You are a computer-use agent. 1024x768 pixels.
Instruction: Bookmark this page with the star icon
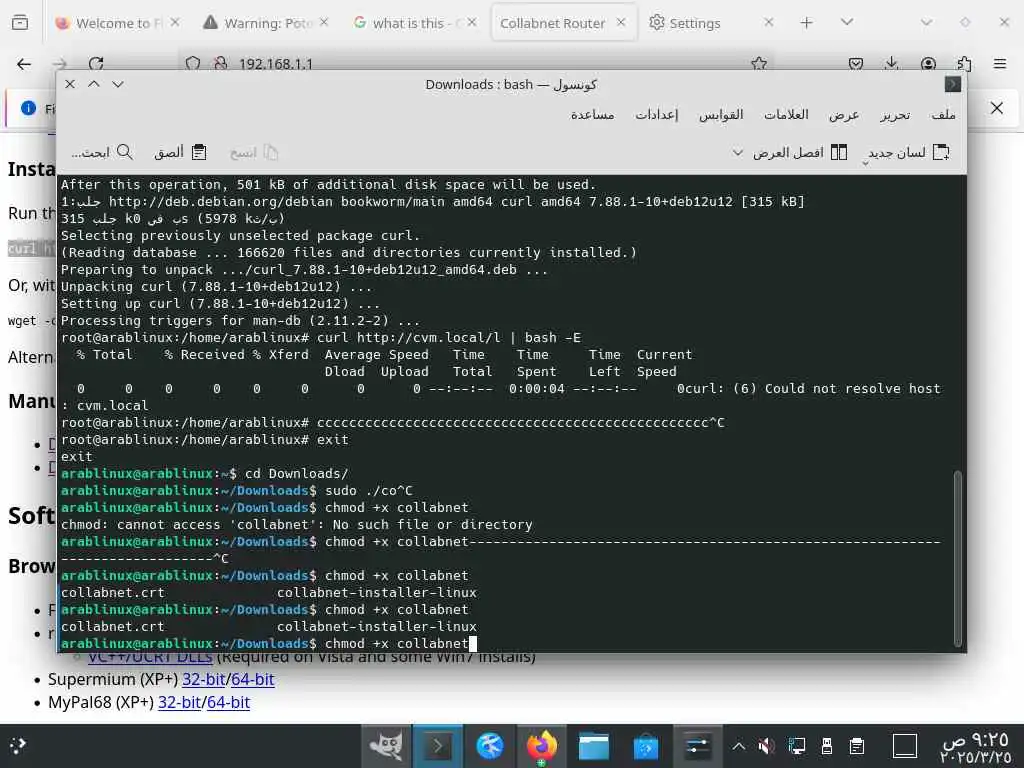(x=759, y=63)
